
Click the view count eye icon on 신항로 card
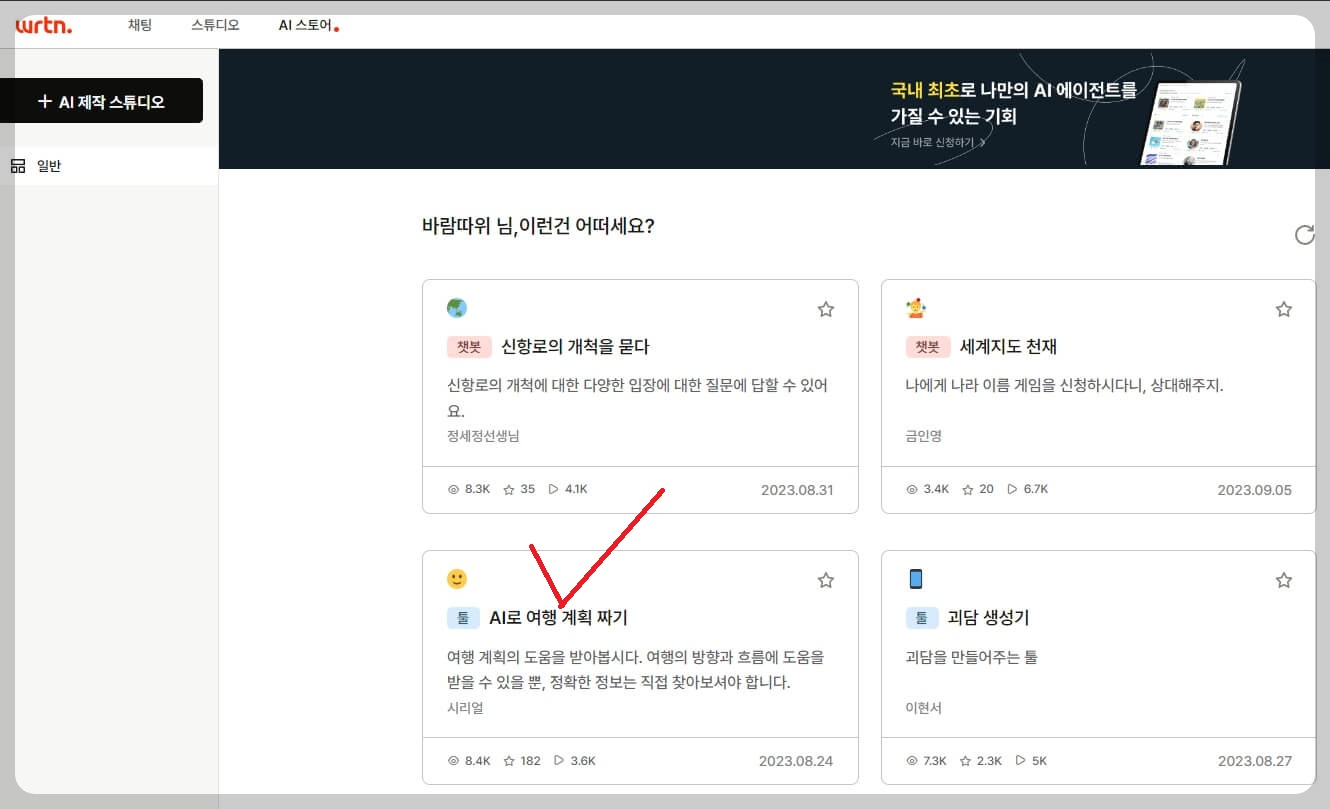click(453, 489)
